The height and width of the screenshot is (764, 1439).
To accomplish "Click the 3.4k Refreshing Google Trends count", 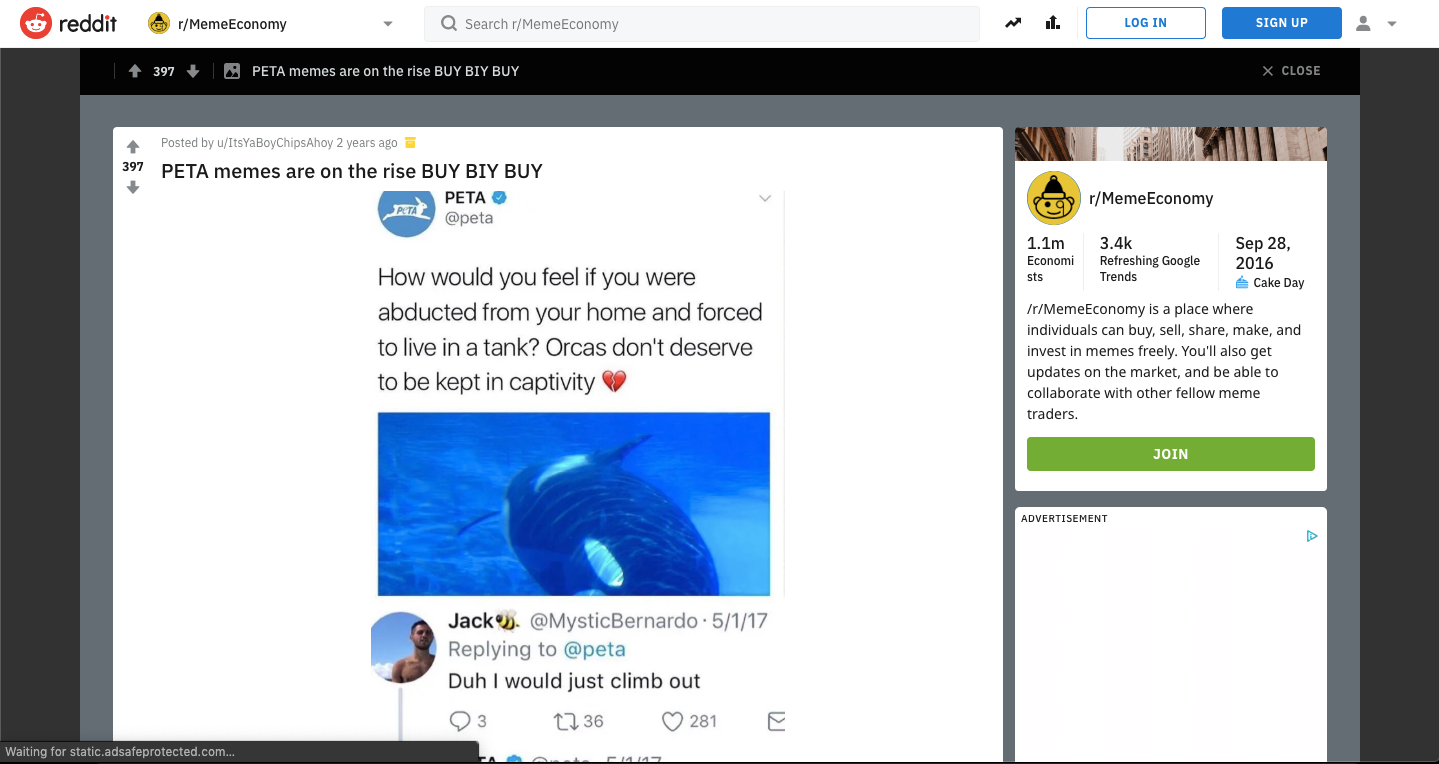I will pyautogui.click(x=1150, y=259).
